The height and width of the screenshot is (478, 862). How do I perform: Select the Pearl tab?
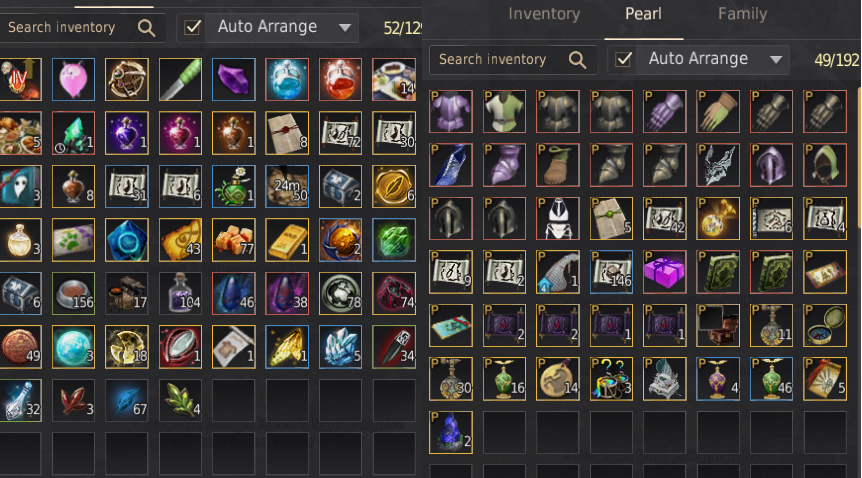(643, 14)
